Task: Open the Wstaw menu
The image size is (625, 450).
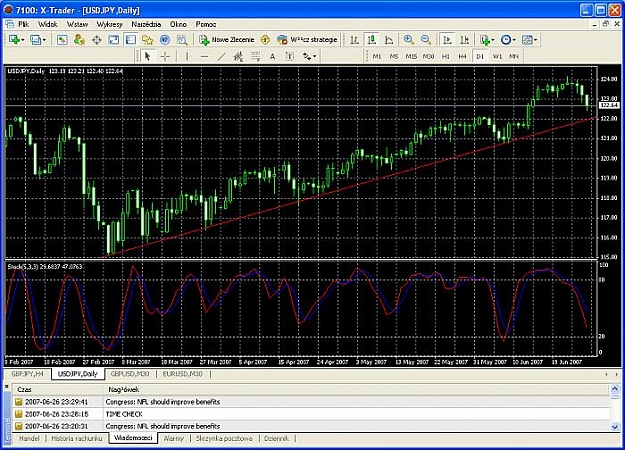Action: pos(77,24)
